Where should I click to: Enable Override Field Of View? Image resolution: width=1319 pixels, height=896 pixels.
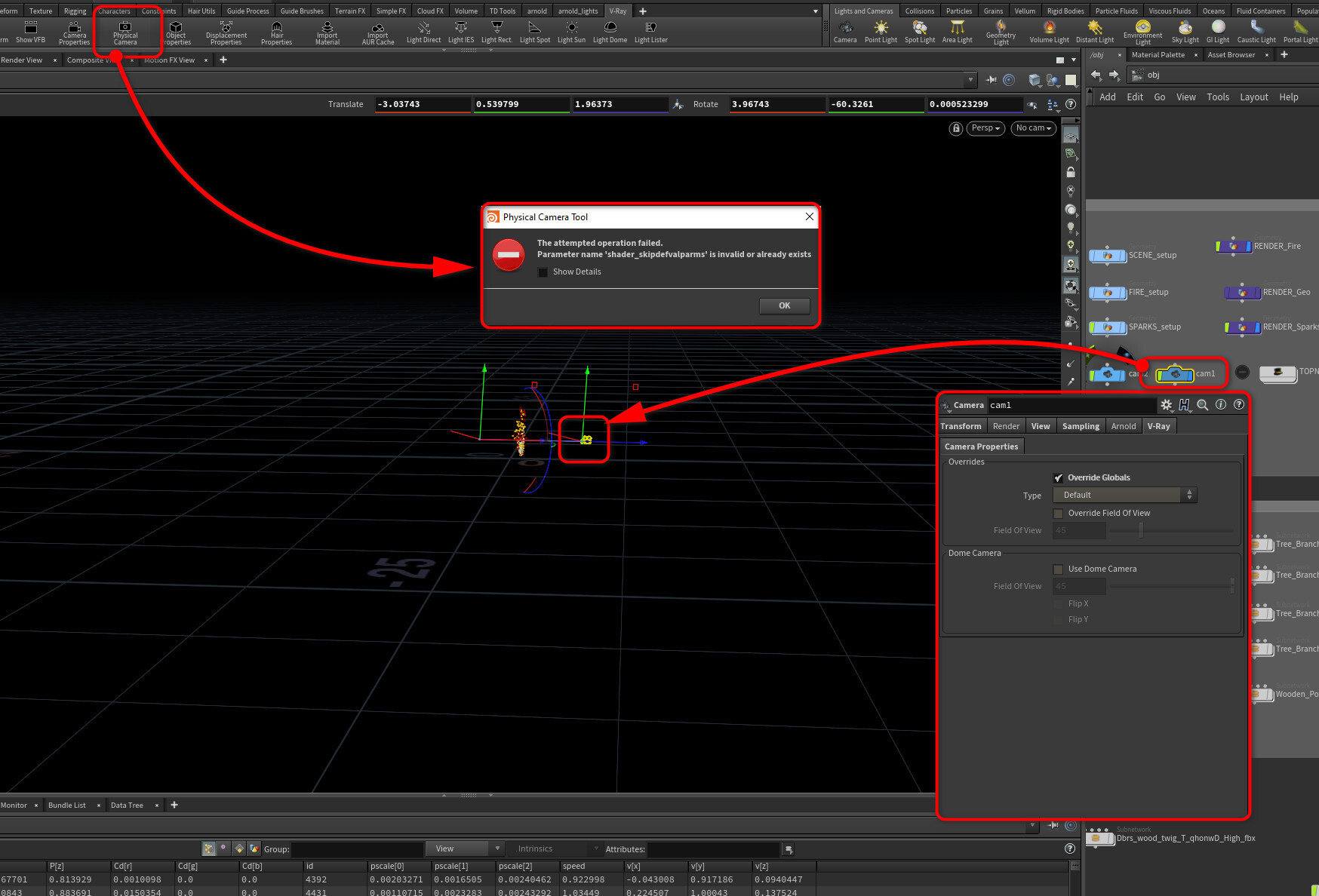click(1058, 514)
